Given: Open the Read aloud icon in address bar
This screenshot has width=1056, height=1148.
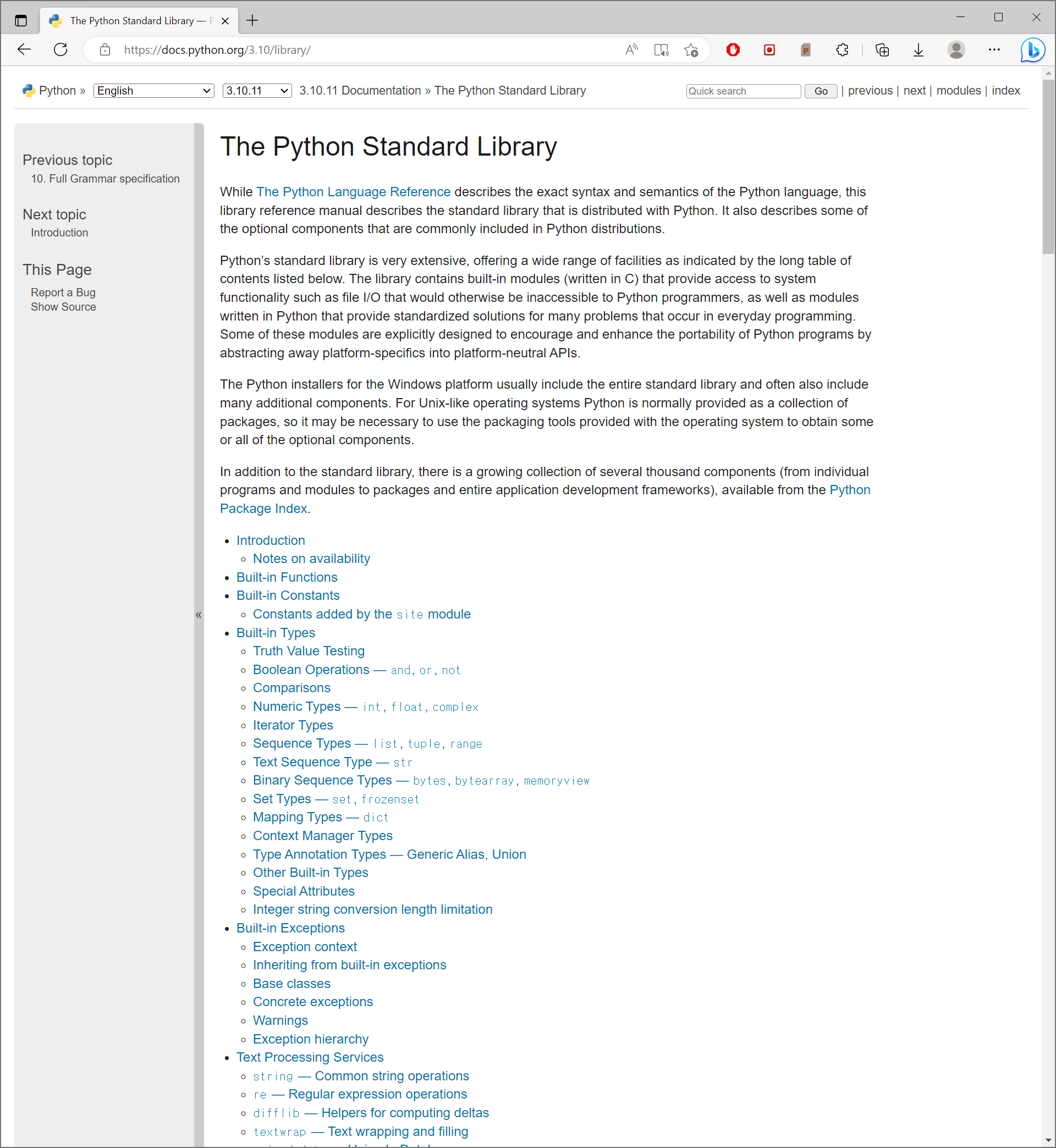Looking at the screenshot, I should click(631, 49).
